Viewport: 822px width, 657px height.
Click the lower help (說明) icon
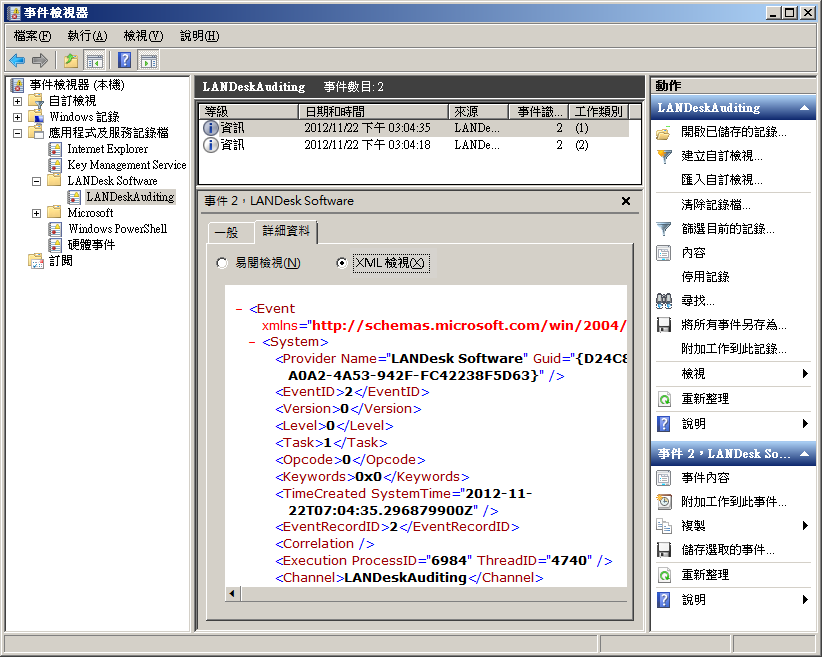pyautogui.click(x=664, y=599)
